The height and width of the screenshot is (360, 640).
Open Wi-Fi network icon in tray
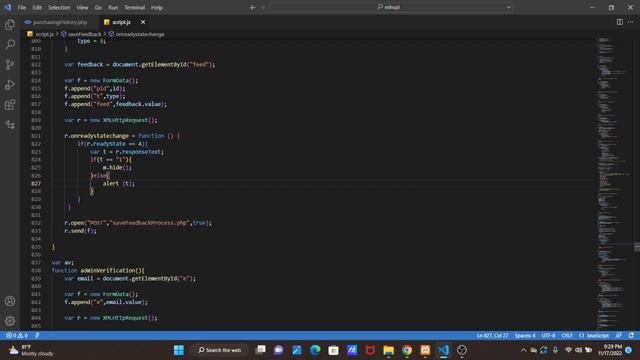click(568, 350)
